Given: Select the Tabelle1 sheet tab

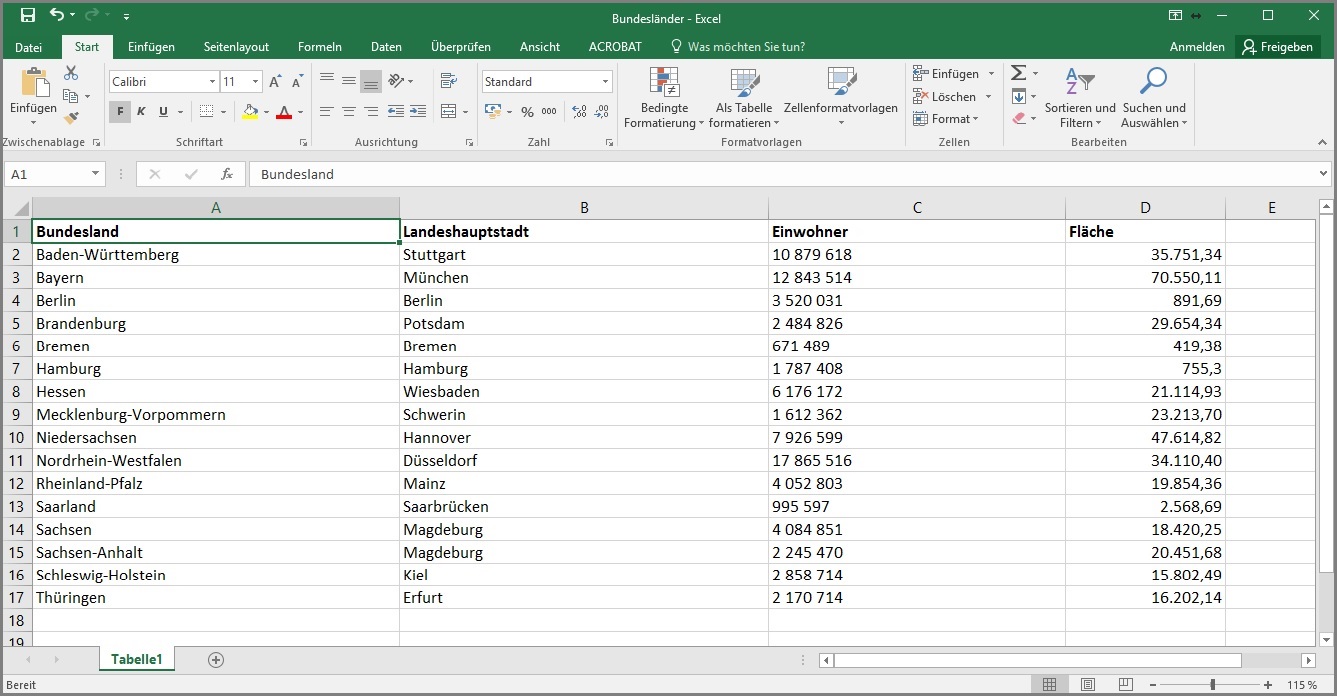Looking at the screenshot, I should coord(136,659).
